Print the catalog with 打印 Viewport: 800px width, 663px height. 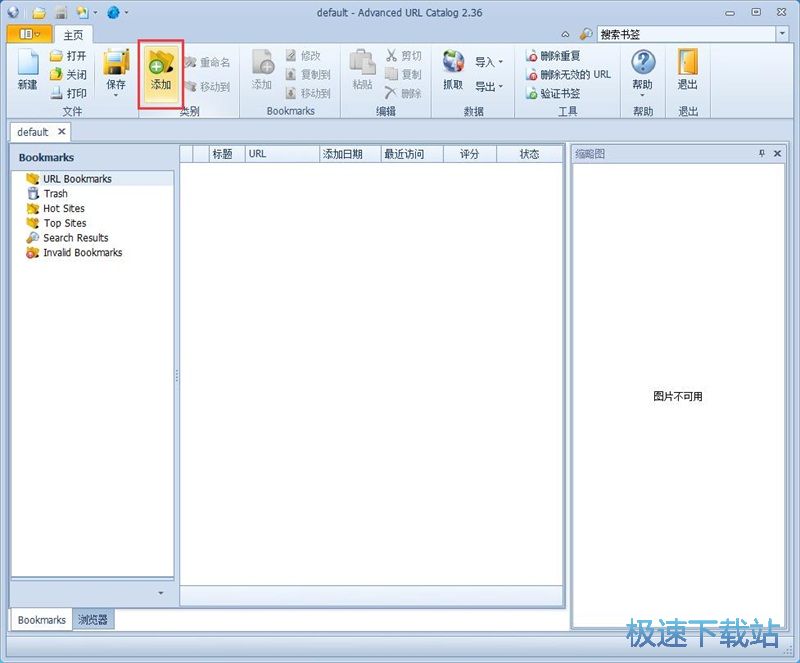(x=68, y=93)
